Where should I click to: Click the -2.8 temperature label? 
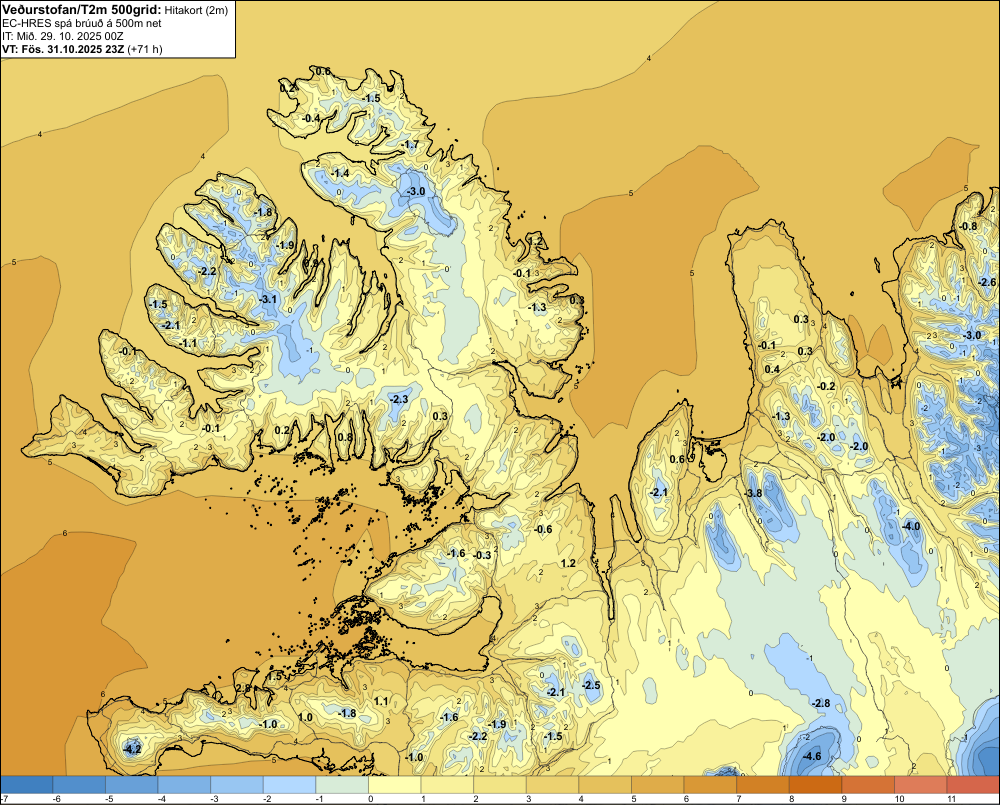click(821, 703)
